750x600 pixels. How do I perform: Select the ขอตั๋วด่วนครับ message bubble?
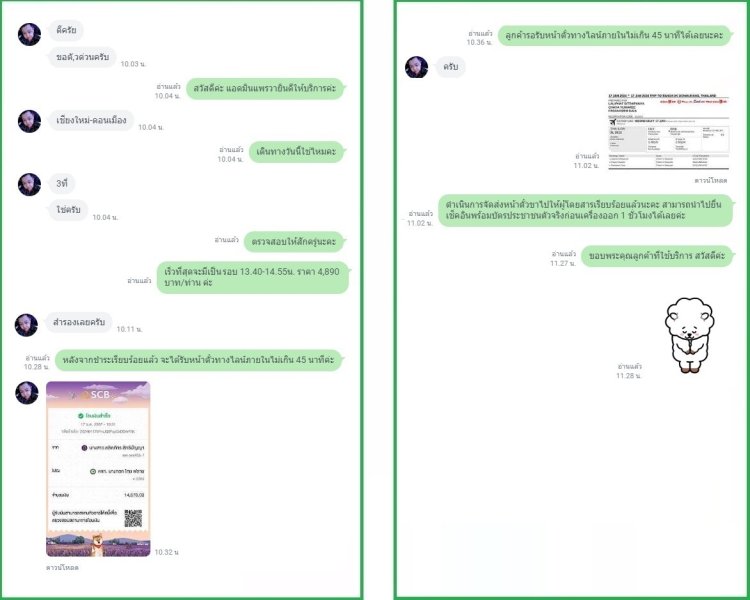pyautogui.click(x=82, y=57)
